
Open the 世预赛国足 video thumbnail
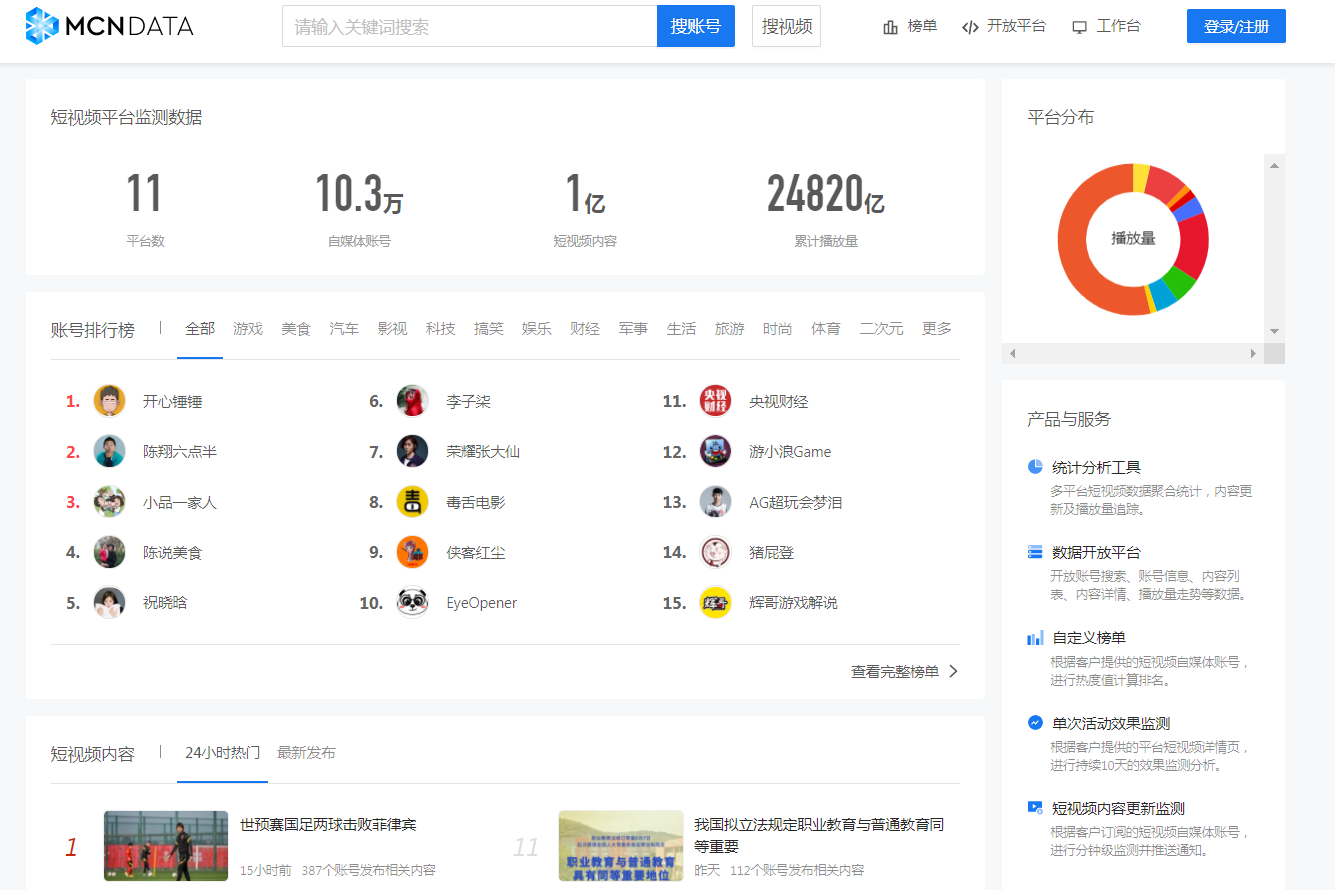pos(166,846)
